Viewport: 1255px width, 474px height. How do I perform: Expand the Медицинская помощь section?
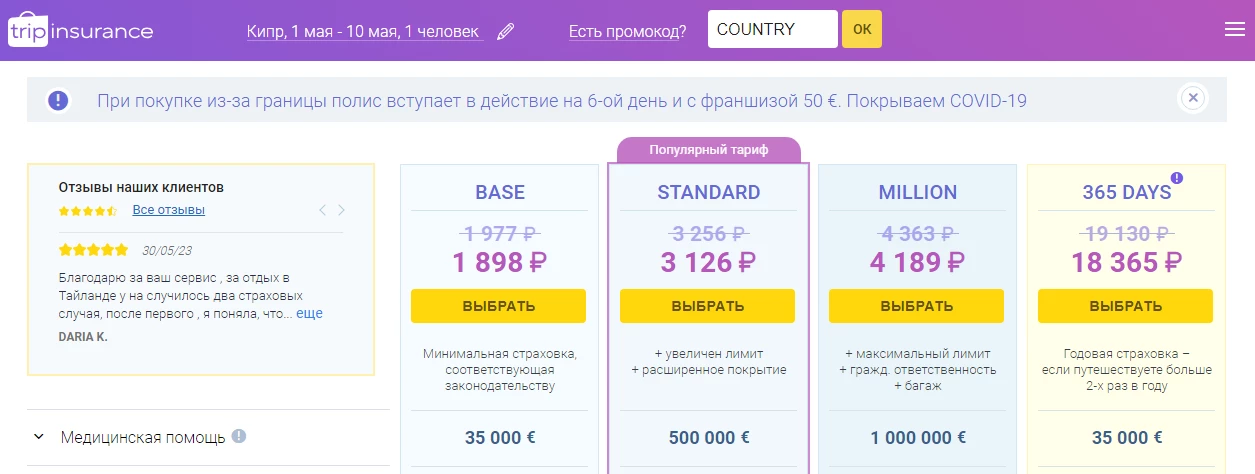[208, 437]
